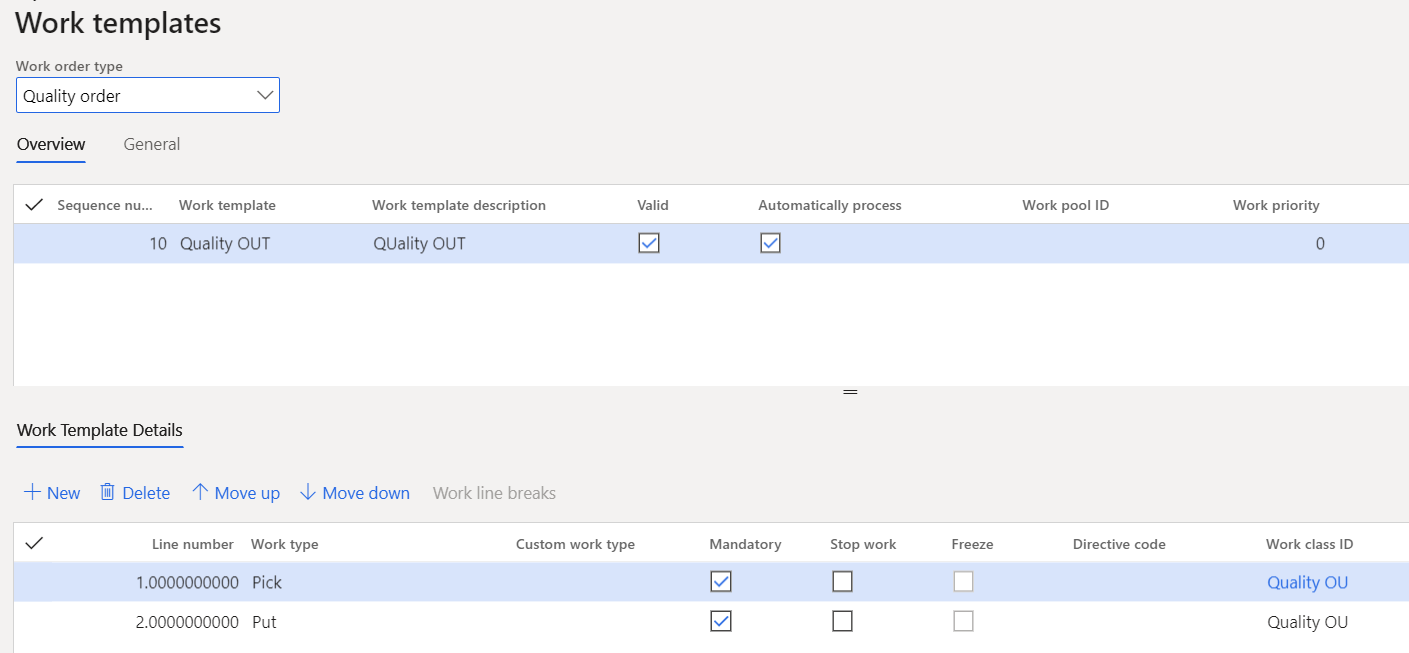1409x653 pixels.
Task: Click select-all checkmark in upper templates grid
Action: pyautogui.click(x=34, y=205)
